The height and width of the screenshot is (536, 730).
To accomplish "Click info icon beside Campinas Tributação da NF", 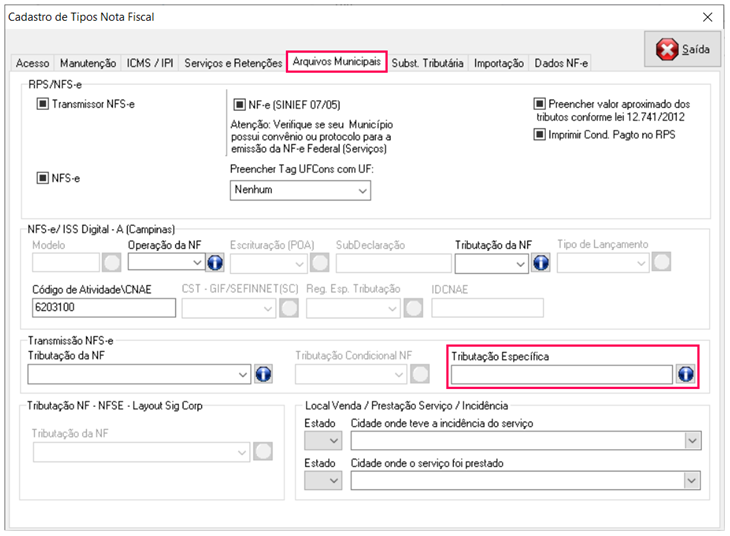I will click(541, 262).
